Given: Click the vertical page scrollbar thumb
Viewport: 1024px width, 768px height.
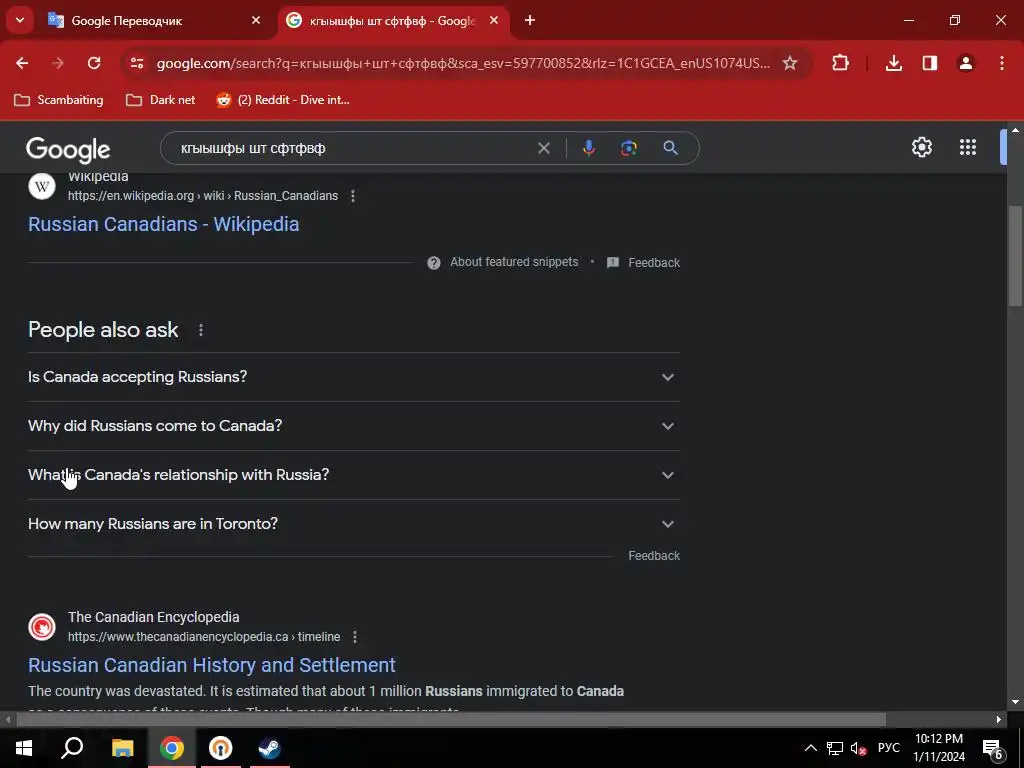Looking at the screenshot, I should pos(1015,255).
